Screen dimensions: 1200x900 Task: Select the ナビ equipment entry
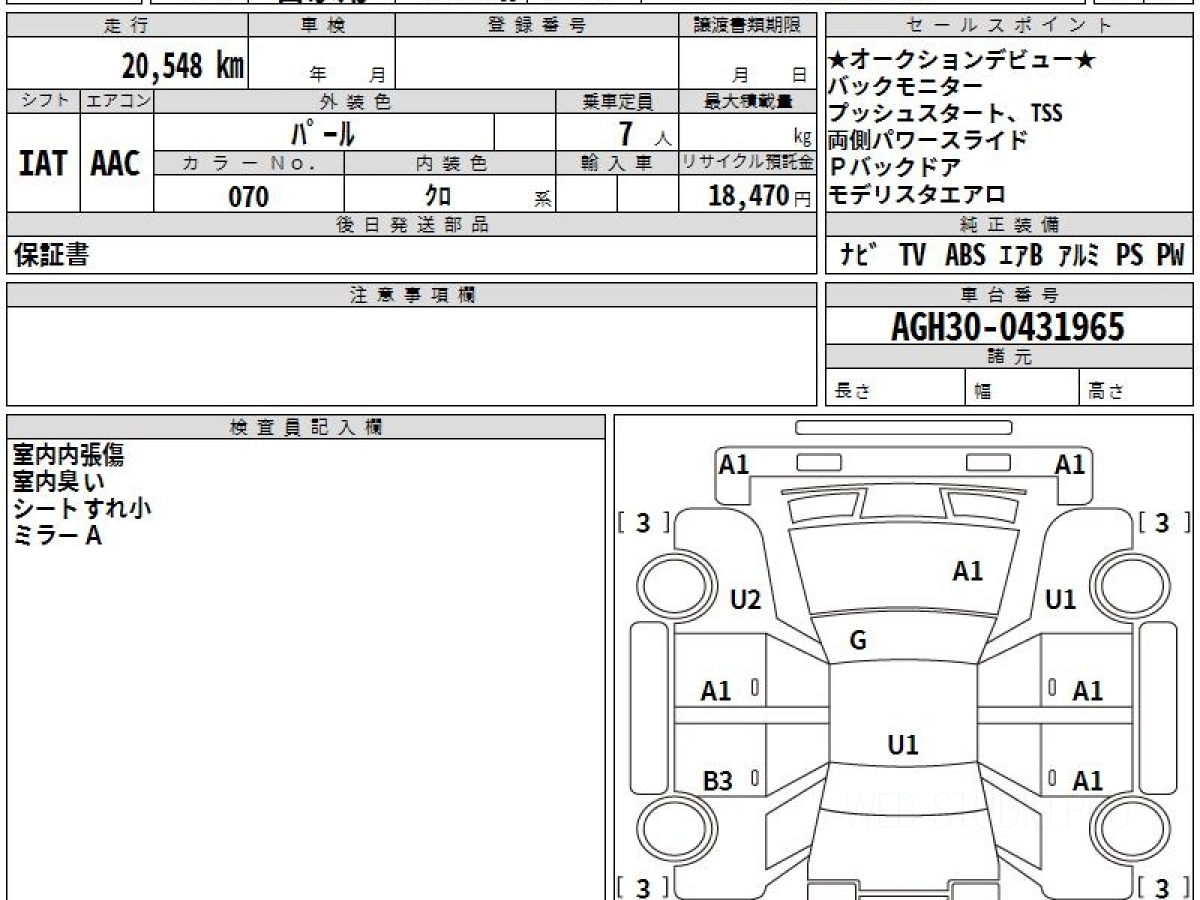858,255
